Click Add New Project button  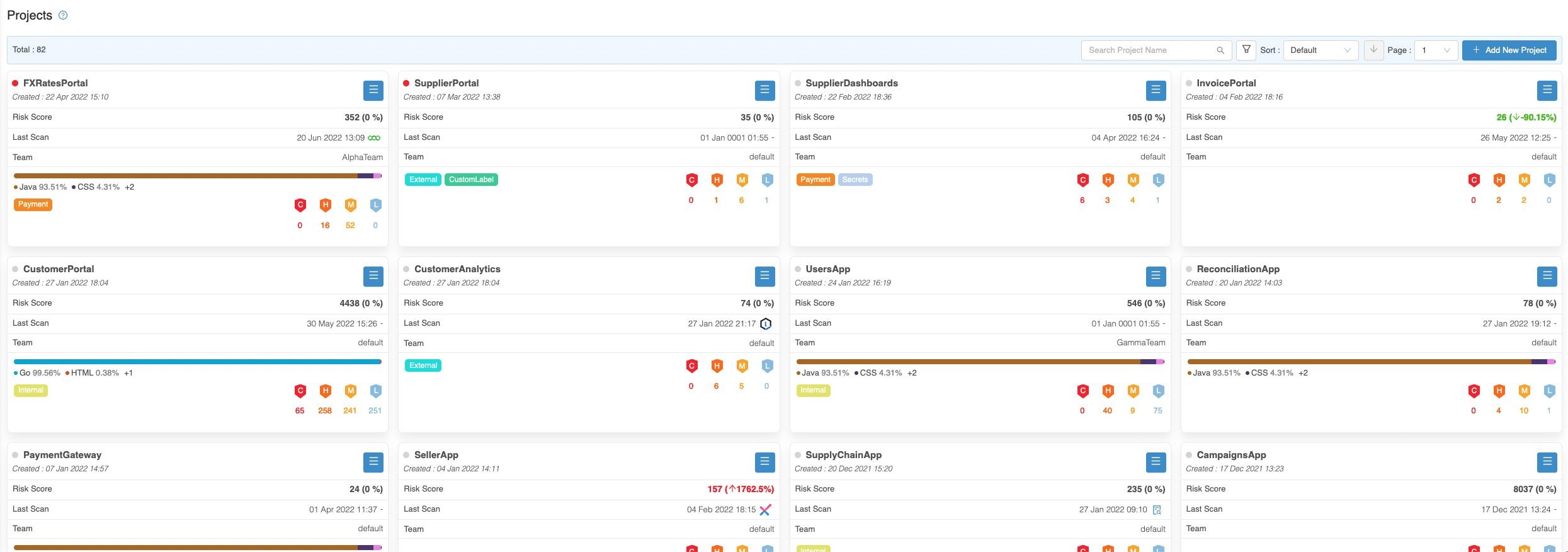1509,50
